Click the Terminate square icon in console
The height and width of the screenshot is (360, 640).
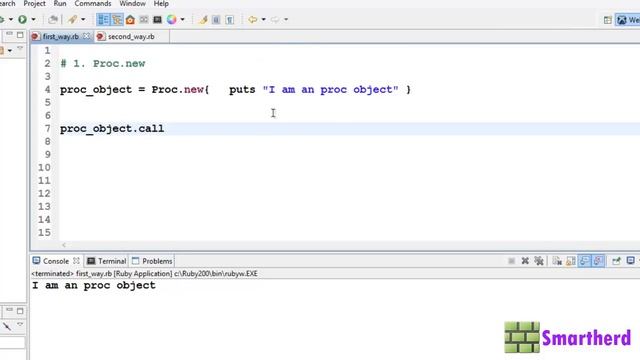tap(511, 261)
